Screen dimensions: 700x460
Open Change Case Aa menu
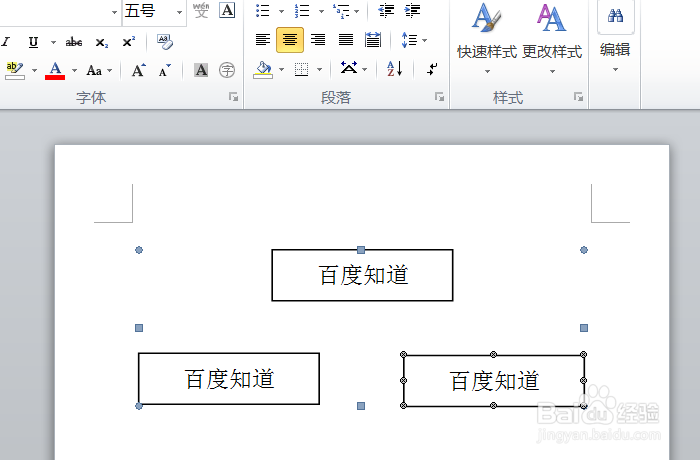coord(99,71)
